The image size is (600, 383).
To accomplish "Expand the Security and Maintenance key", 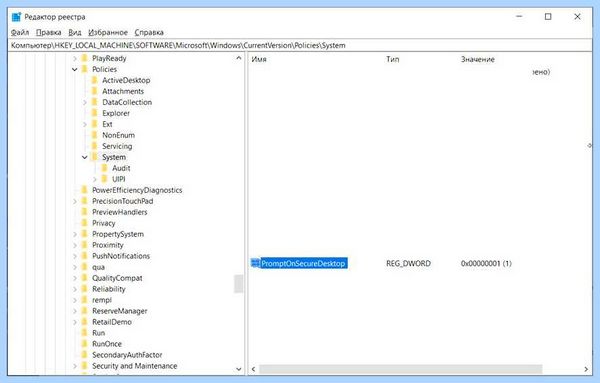I will click(75, 366).
